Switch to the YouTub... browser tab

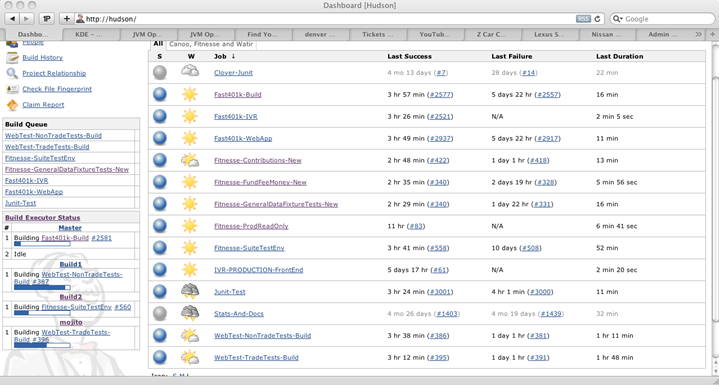[x=435, y=34]
